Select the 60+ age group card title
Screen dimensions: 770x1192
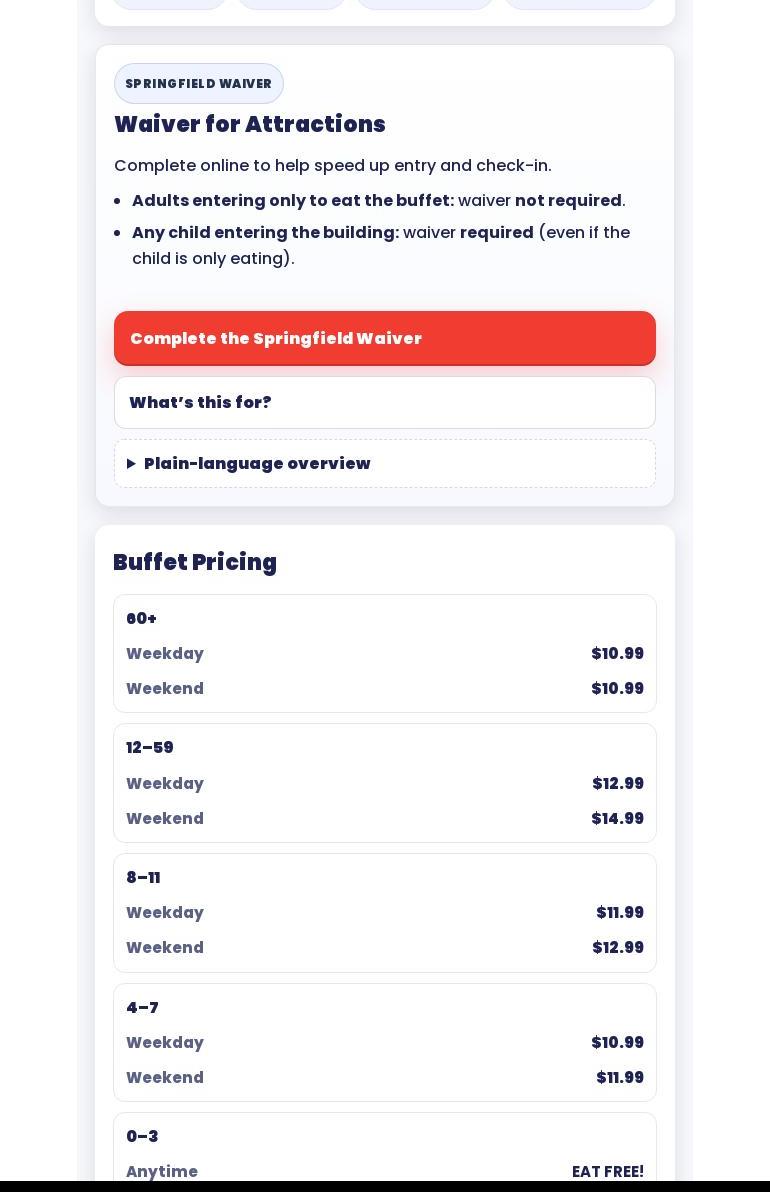coord(141,619)
